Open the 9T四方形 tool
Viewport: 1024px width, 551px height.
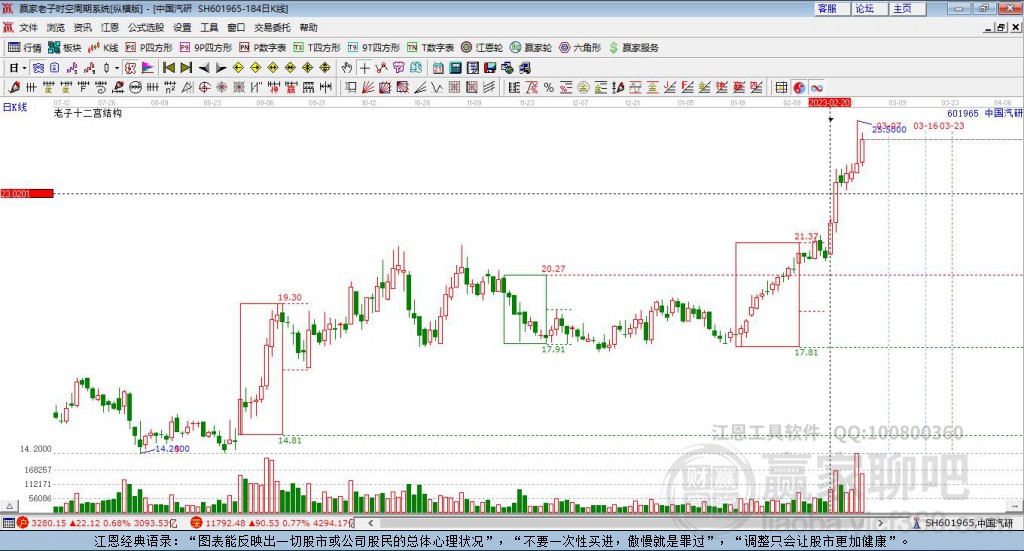(374, 48)
